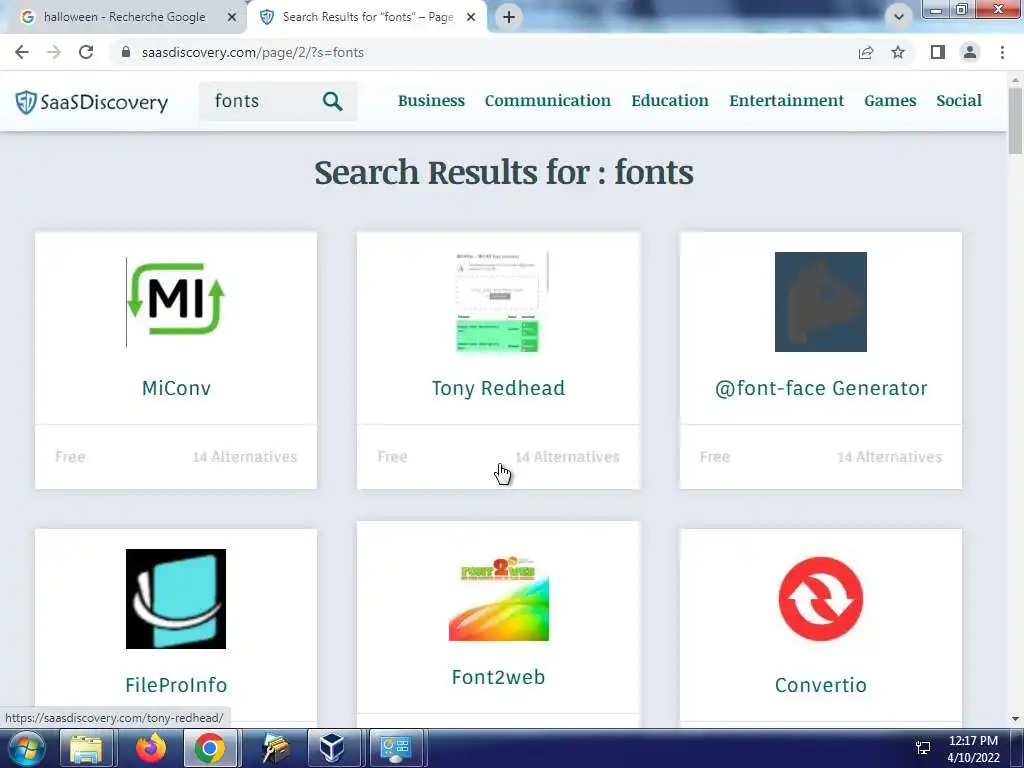This screenshot has width=1024, height=768.
Task: Click the scrollbar down arrow
Action: [1015, 719]
